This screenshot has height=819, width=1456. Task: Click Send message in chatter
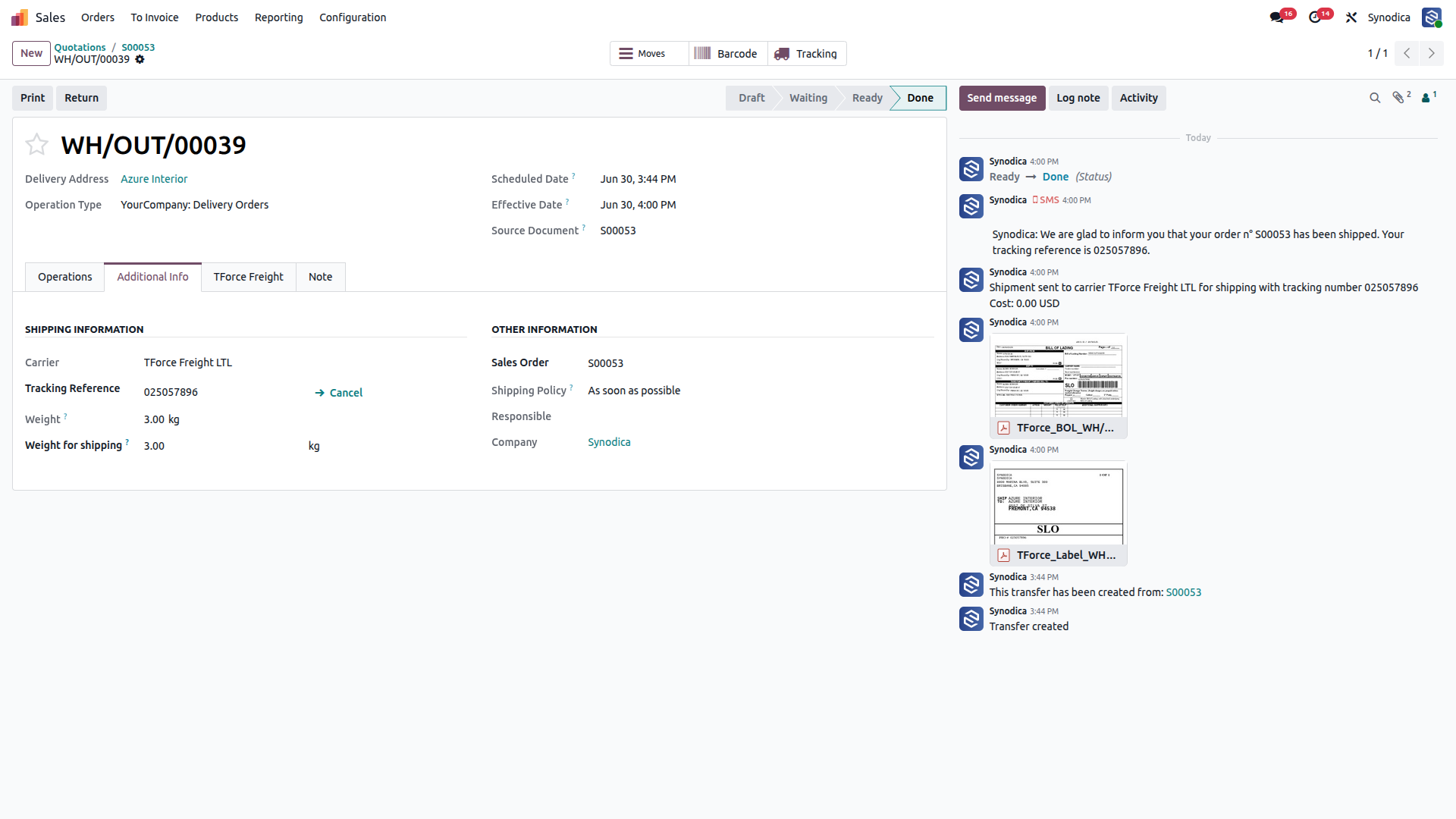coord(1002,98)
